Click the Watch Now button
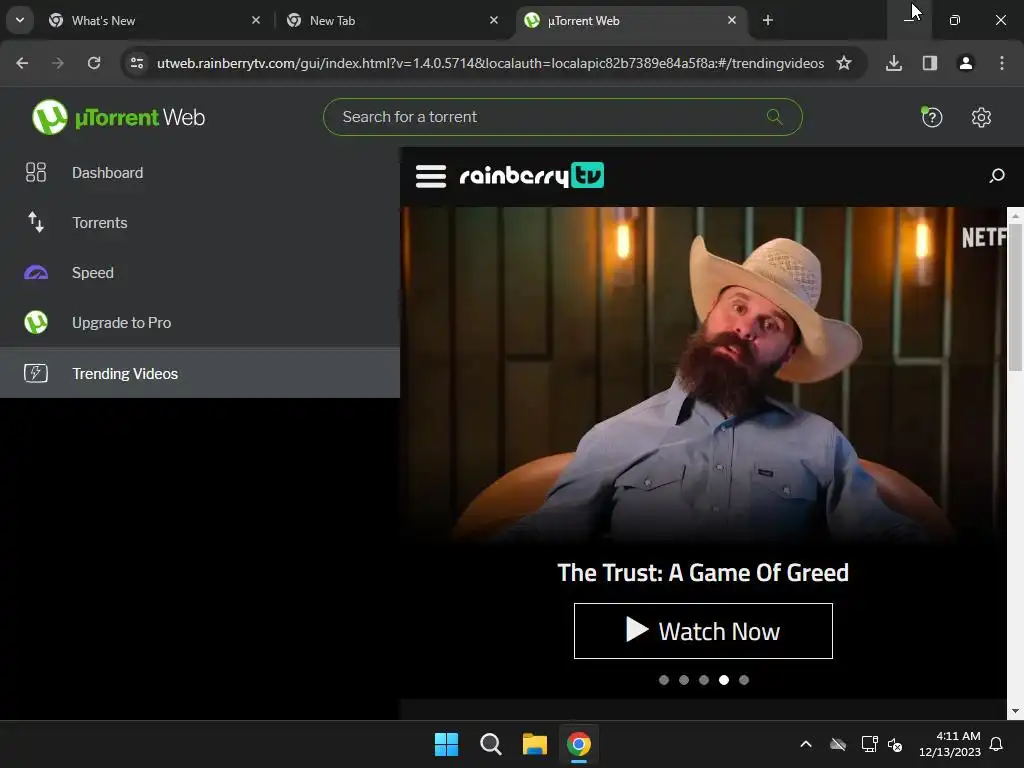The image size is (1024, 768). (x=703, y=631)
